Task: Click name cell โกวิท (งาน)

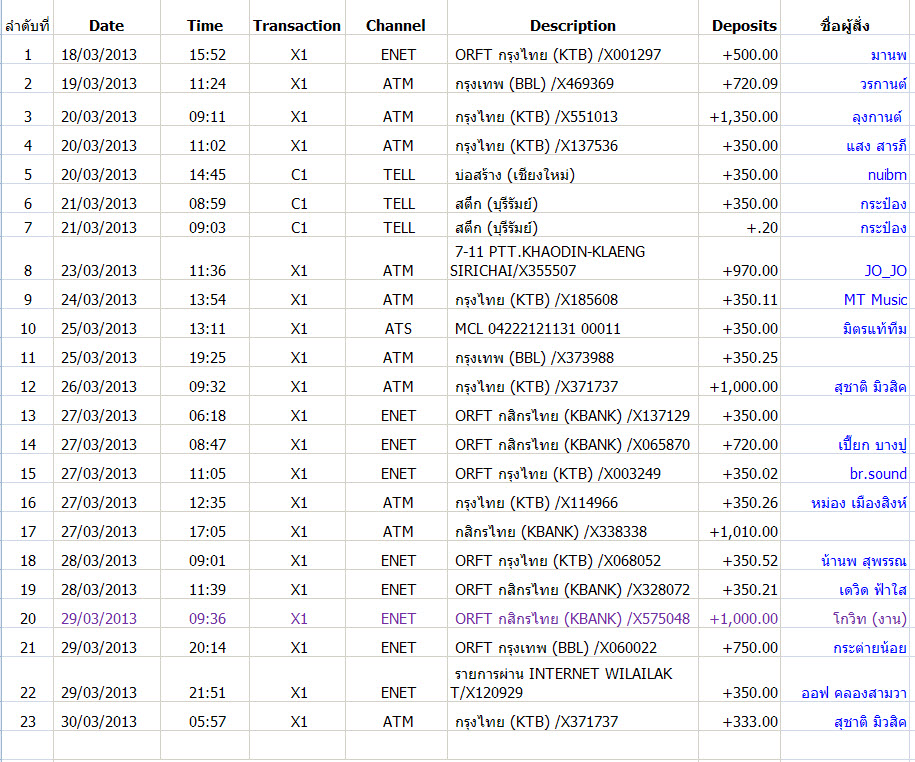Action: [x=870, y=619]
